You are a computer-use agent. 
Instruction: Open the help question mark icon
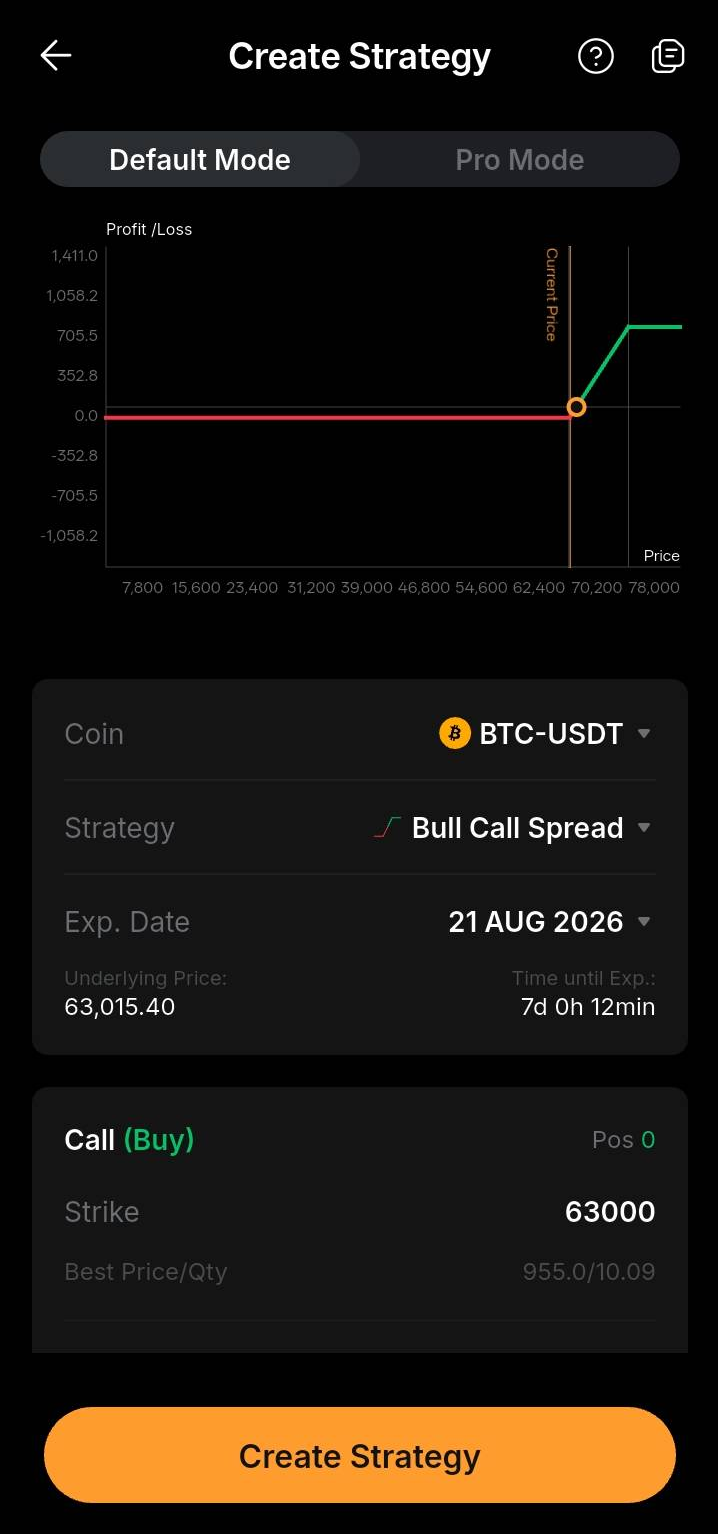pos(596,56)
